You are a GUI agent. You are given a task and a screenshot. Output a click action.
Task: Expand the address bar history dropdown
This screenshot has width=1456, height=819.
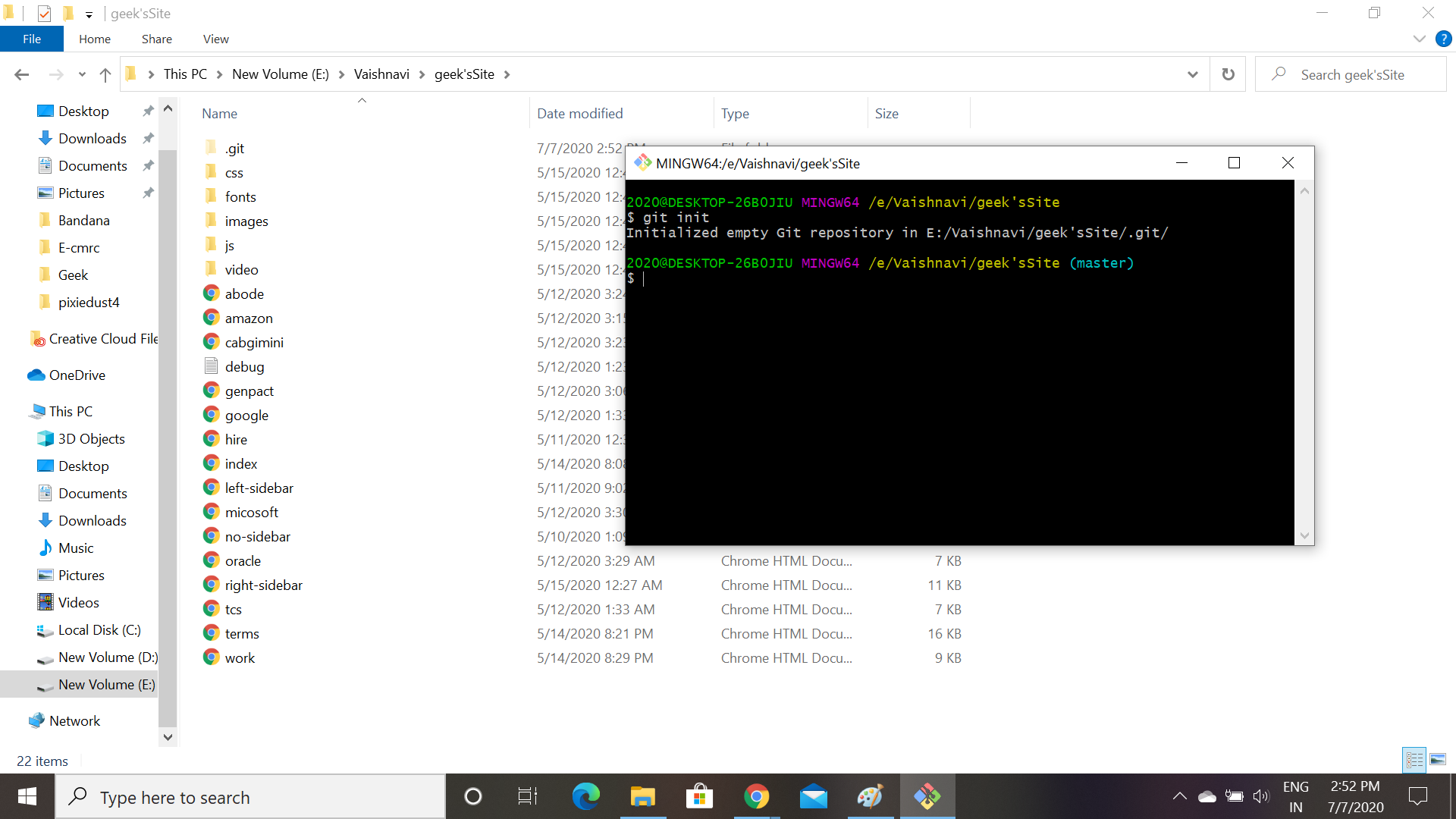point(1193,74)
